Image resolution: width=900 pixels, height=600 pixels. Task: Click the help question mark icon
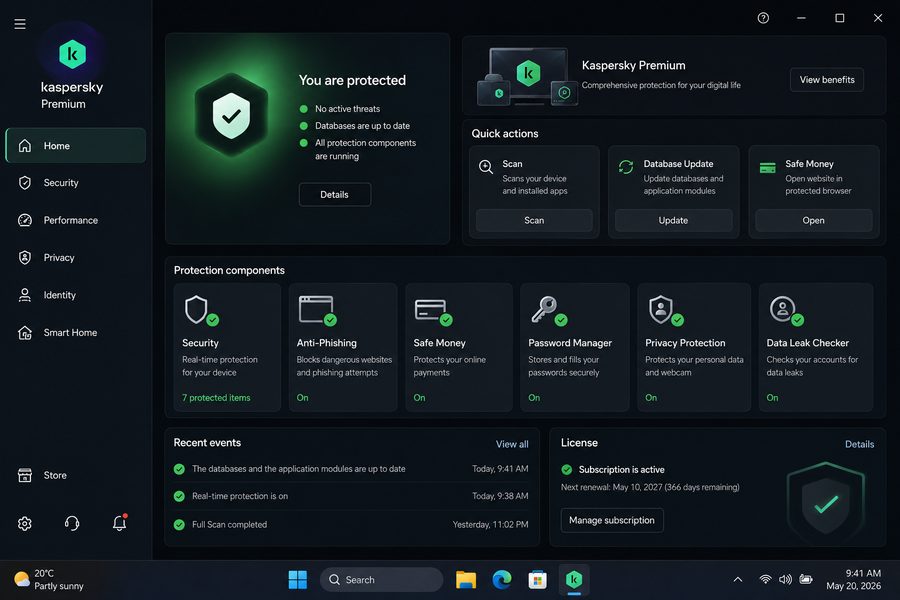[763, 18]
